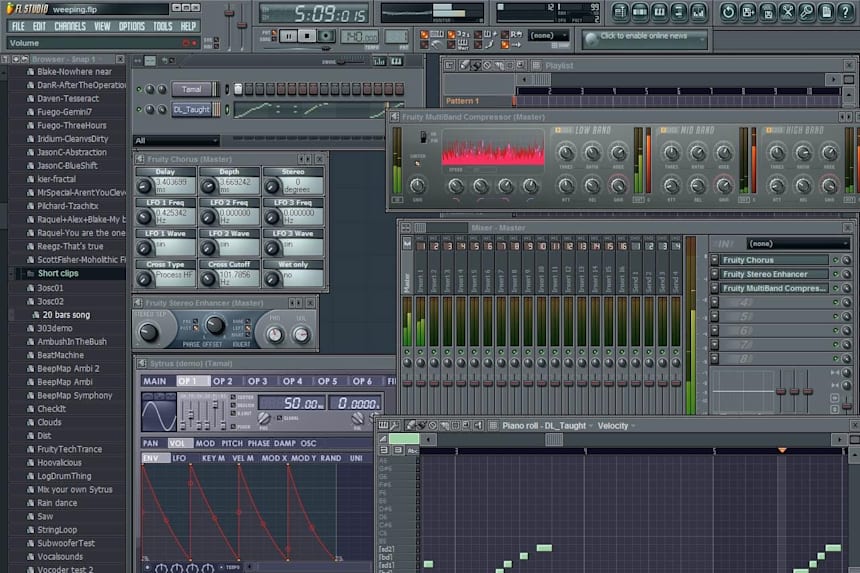This screenshot has width=860, height=573.
Task: Open the 20 bars song item in the browser
Action: 66,315
